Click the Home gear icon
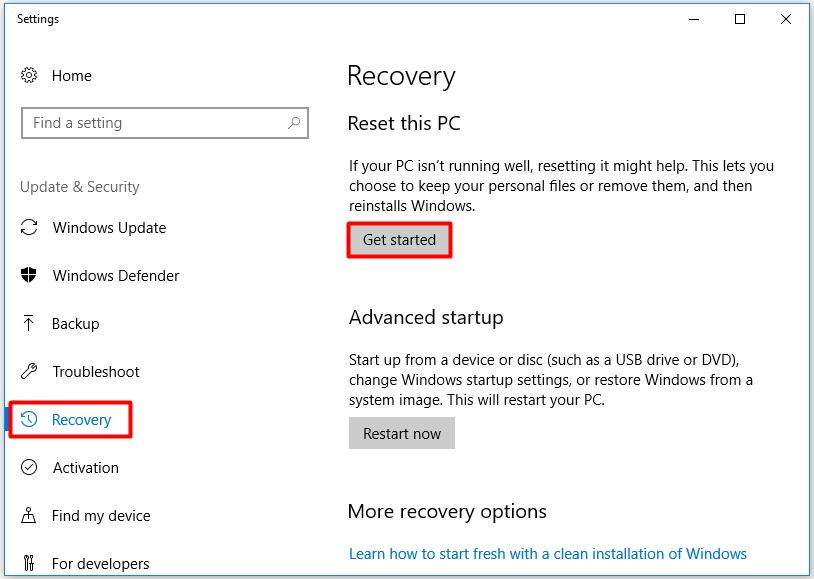Screen dimensions: 814x579 (29, 76)
